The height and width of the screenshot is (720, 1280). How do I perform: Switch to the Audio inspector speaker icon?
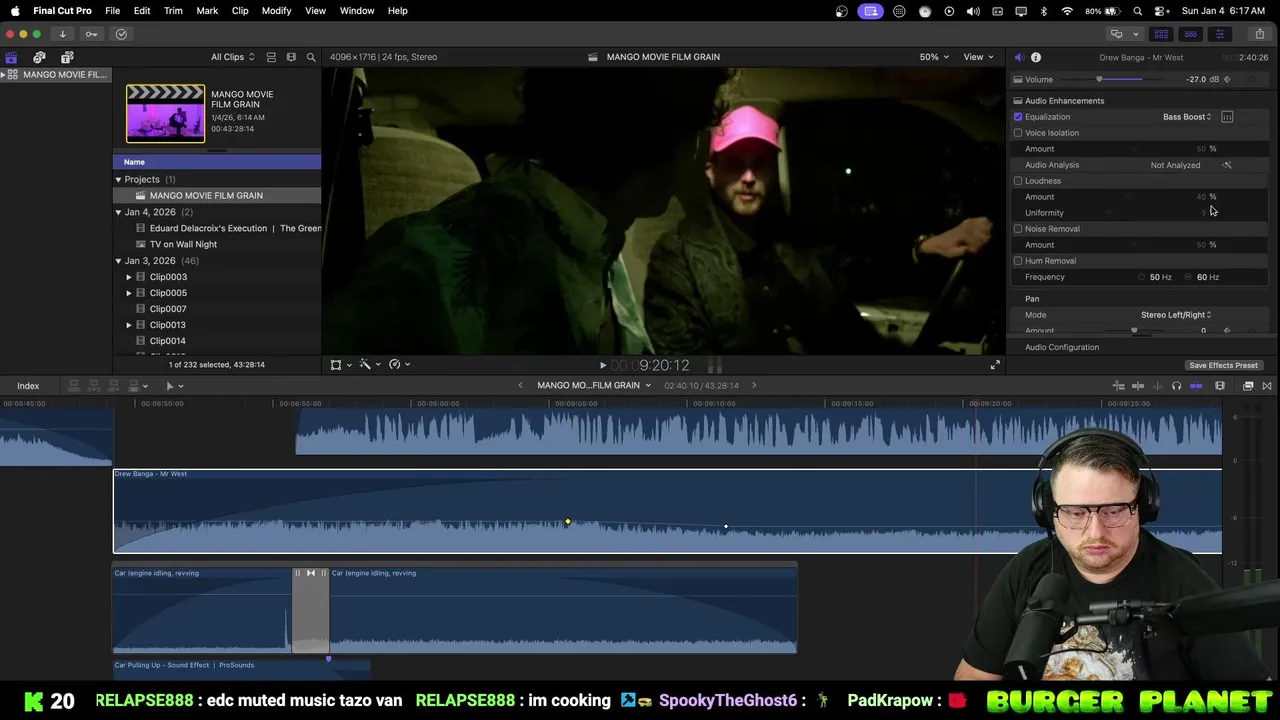pyautogui.click(x=1018, y=57)
